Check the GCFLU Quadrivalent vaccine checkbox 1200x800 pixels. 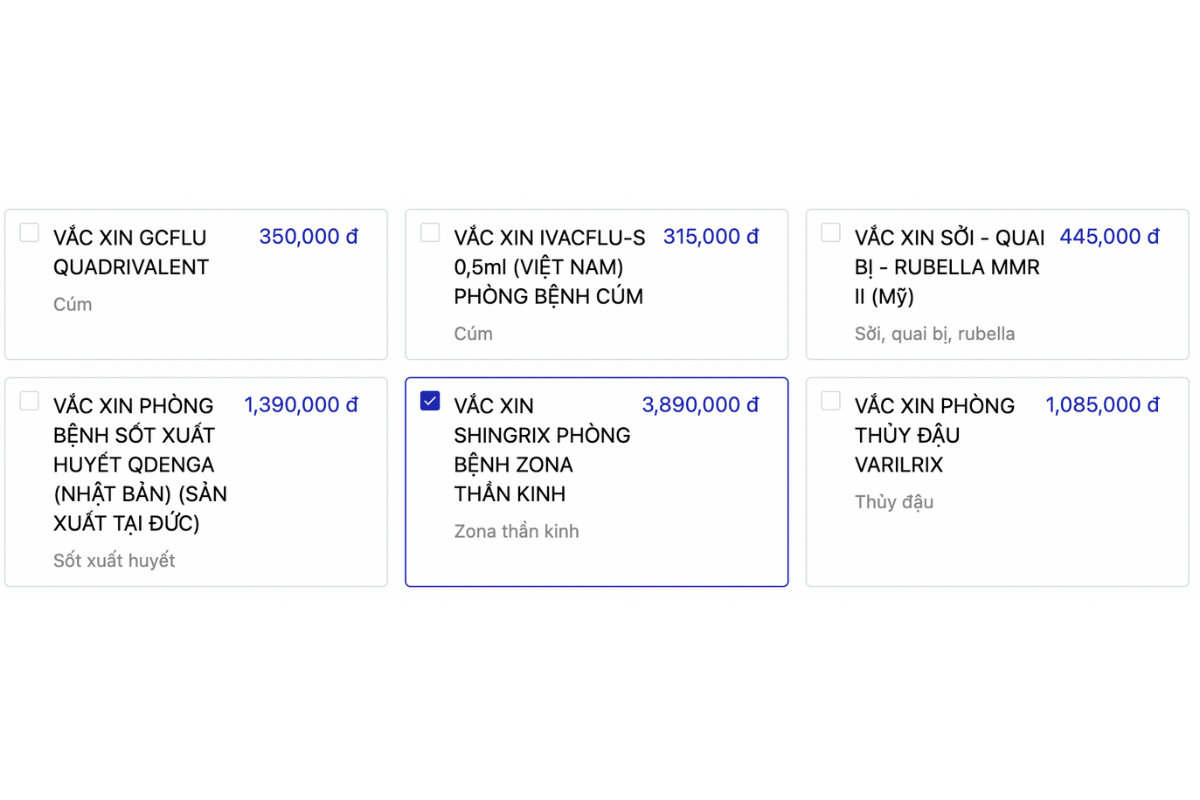30,233
